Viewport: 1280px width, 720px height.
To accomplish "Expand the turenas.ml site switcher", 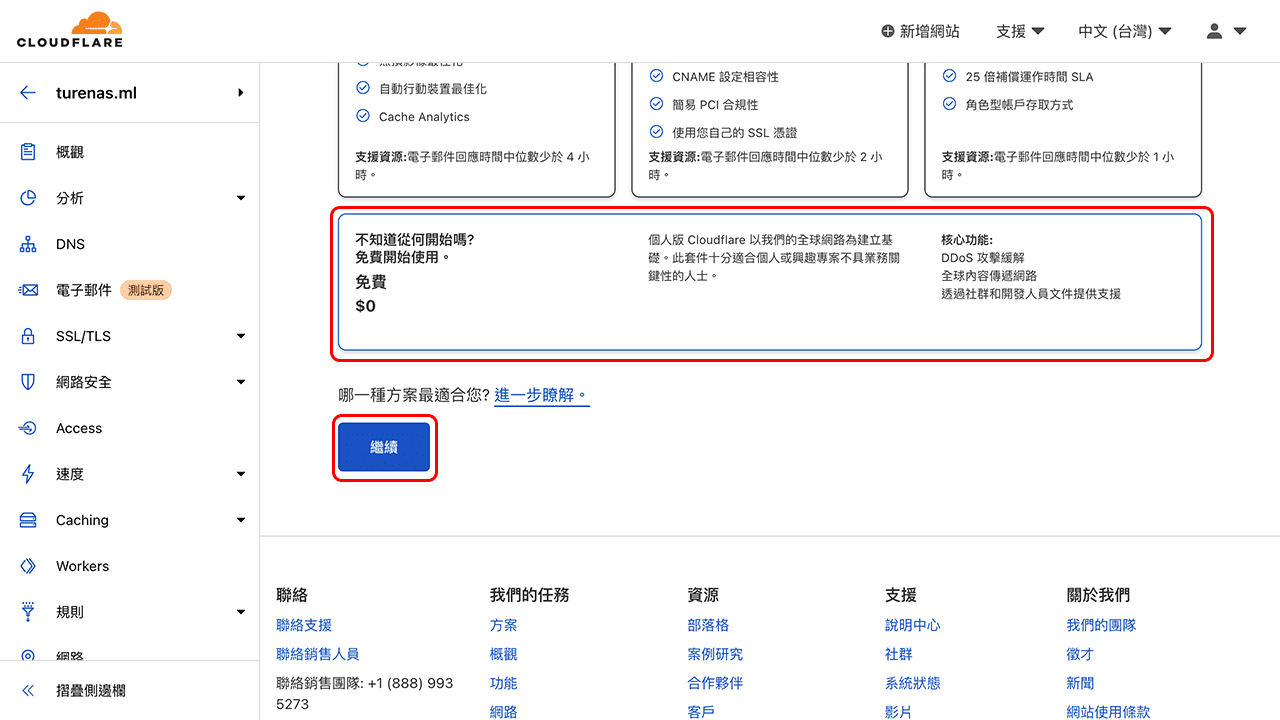I will pyautogui.click(x=240, y=92).
